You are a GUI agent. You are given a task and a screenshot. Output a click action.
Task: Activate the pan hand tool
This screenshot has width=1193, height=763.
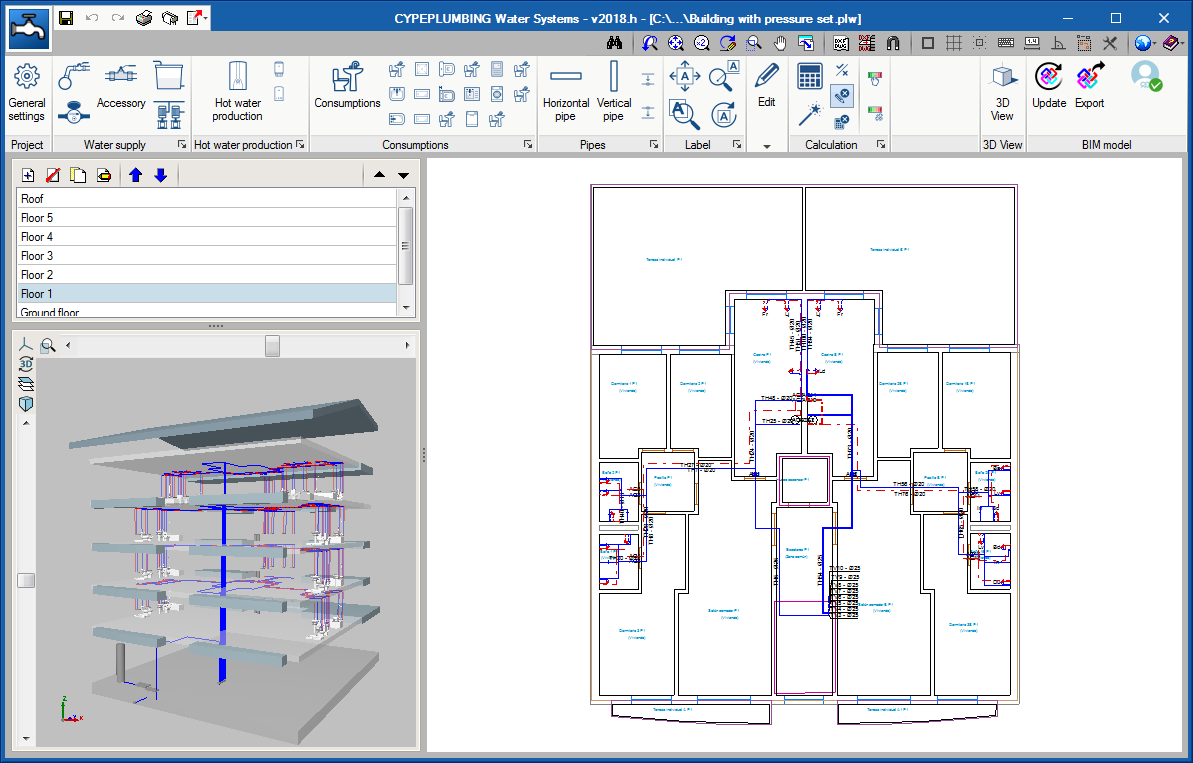click(780, 43)
